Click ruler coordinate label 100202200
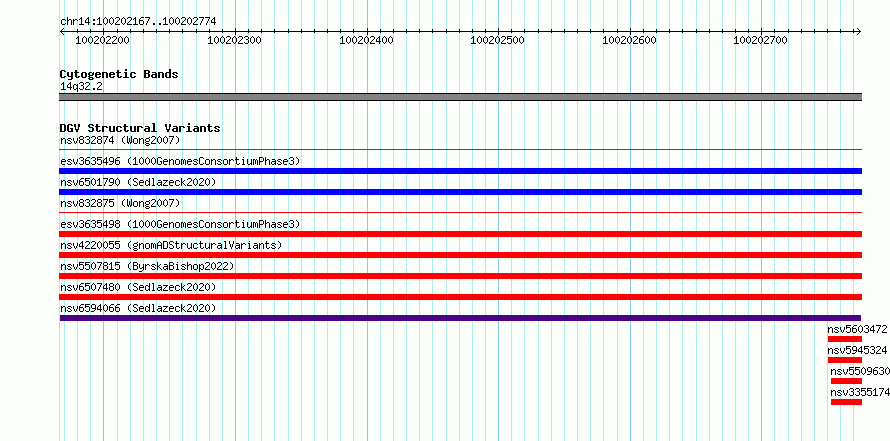The height and width of the screenshot is (441, 890). click(x=102, y=40)
